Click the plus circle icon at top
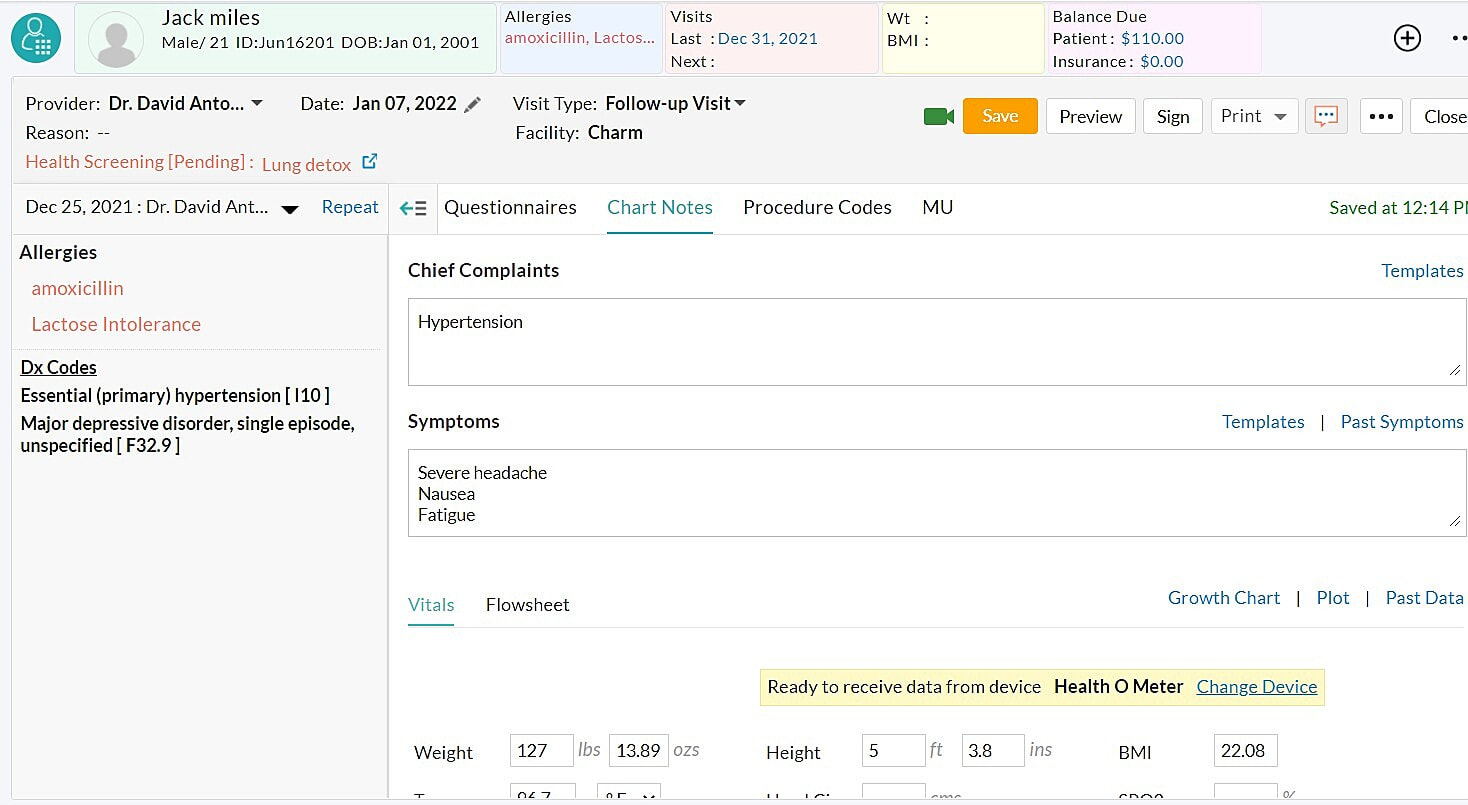Screen dimensions: 1468x805 pos(1407,38)
